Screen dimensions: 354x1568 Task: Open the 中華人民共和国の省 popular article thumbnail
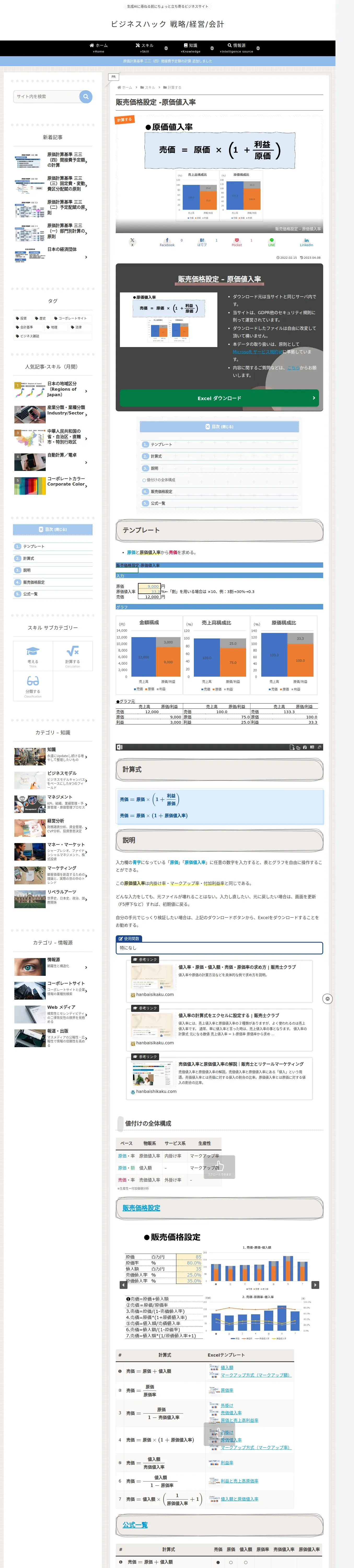click(29, 438)
